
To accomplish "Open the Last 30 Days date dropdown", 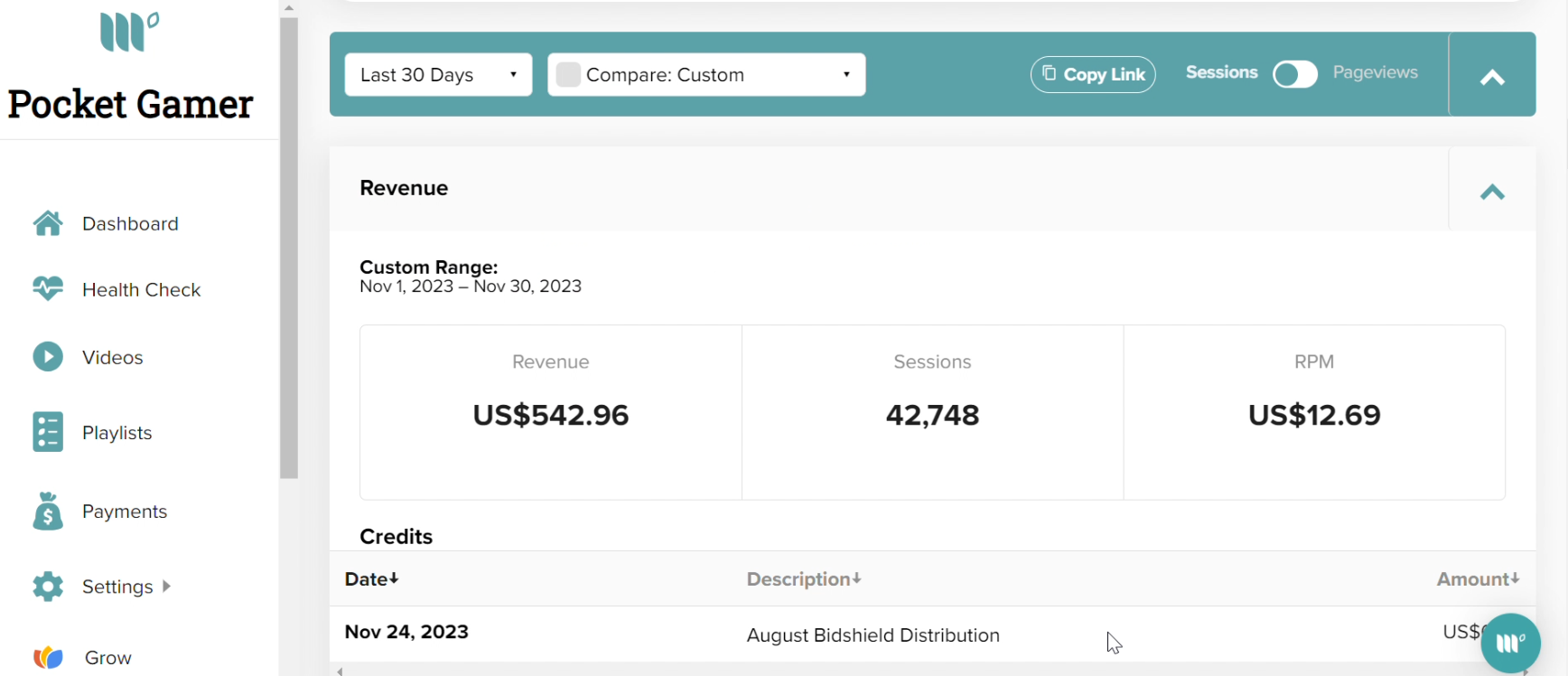I will click(x=438, y=74).
